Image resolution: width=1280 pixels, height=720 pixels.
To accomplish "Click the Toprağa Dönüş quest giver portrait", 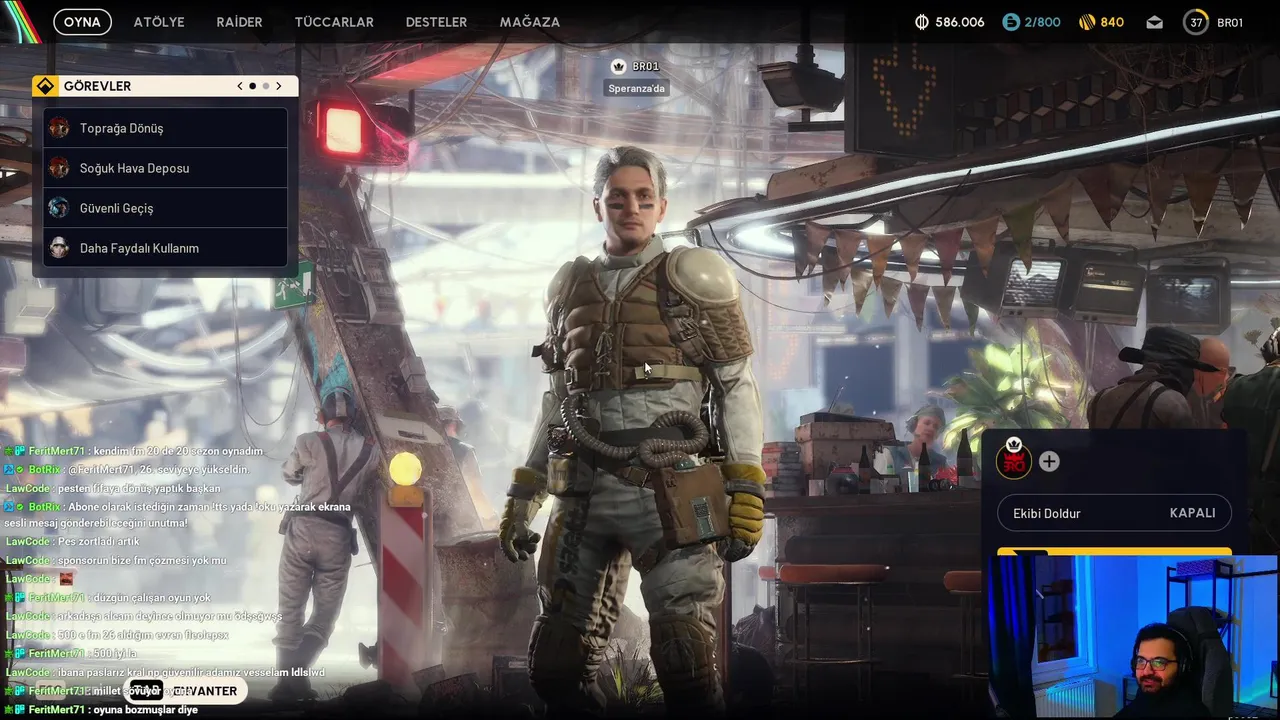I will pos(59,128).
